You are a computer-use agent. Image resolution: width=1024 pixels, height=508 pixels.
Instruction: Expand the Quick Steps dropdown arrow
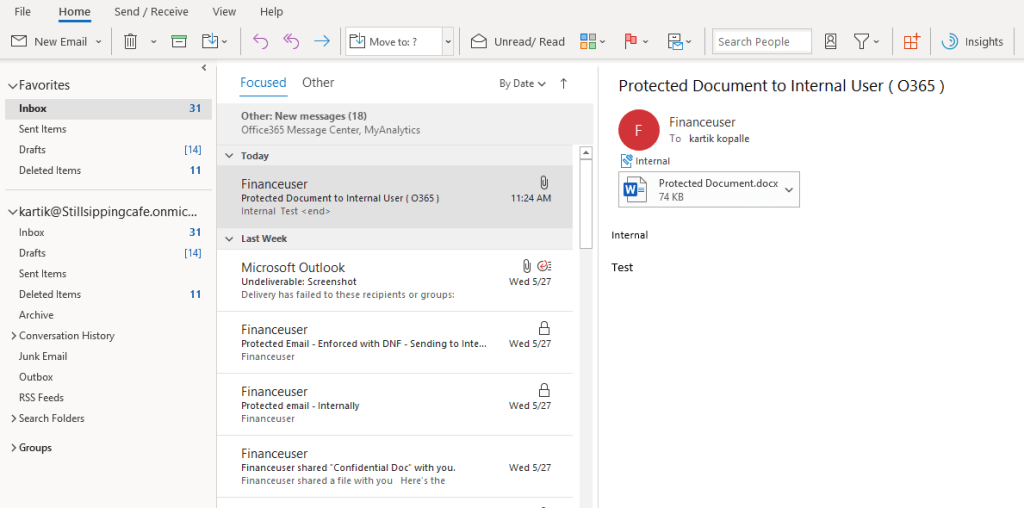click(x=448, y=42)
